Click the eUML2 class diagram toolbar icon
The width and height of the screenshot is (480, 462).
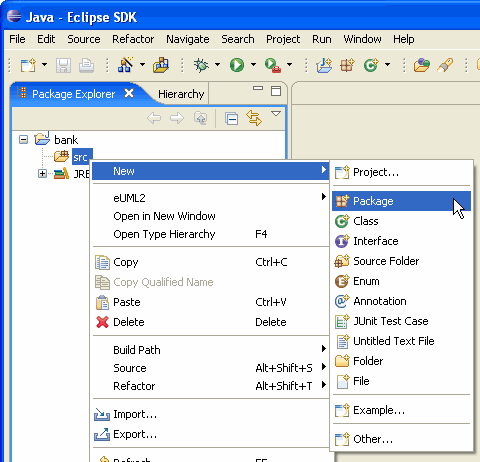(125, 65)
